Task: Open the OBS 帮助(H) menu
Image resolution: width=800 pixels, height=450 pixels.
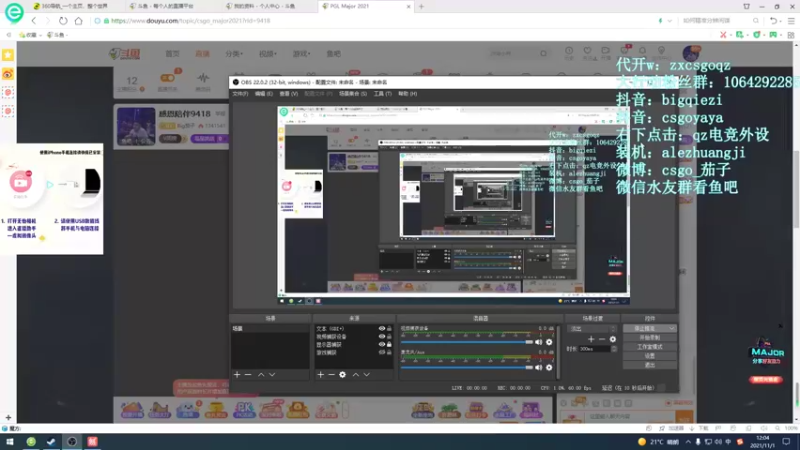Action: (x=408, y=94)
